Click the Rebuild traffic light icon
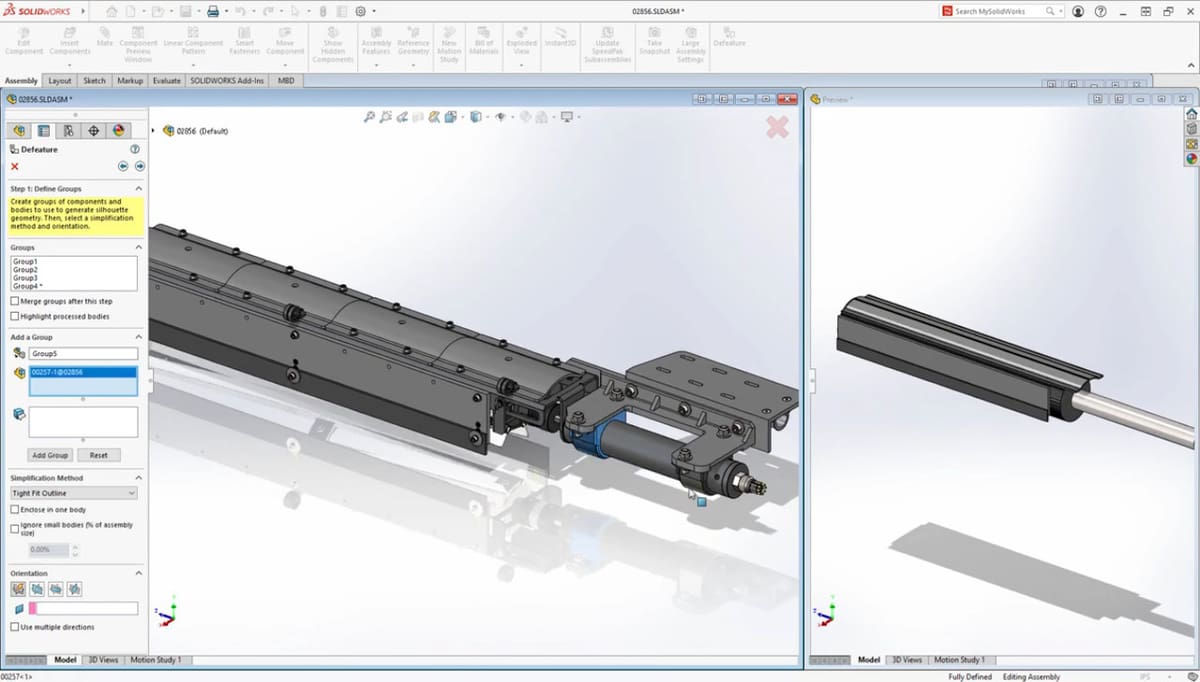Screen dimensions: 1200x682 [x=322, y=11]
